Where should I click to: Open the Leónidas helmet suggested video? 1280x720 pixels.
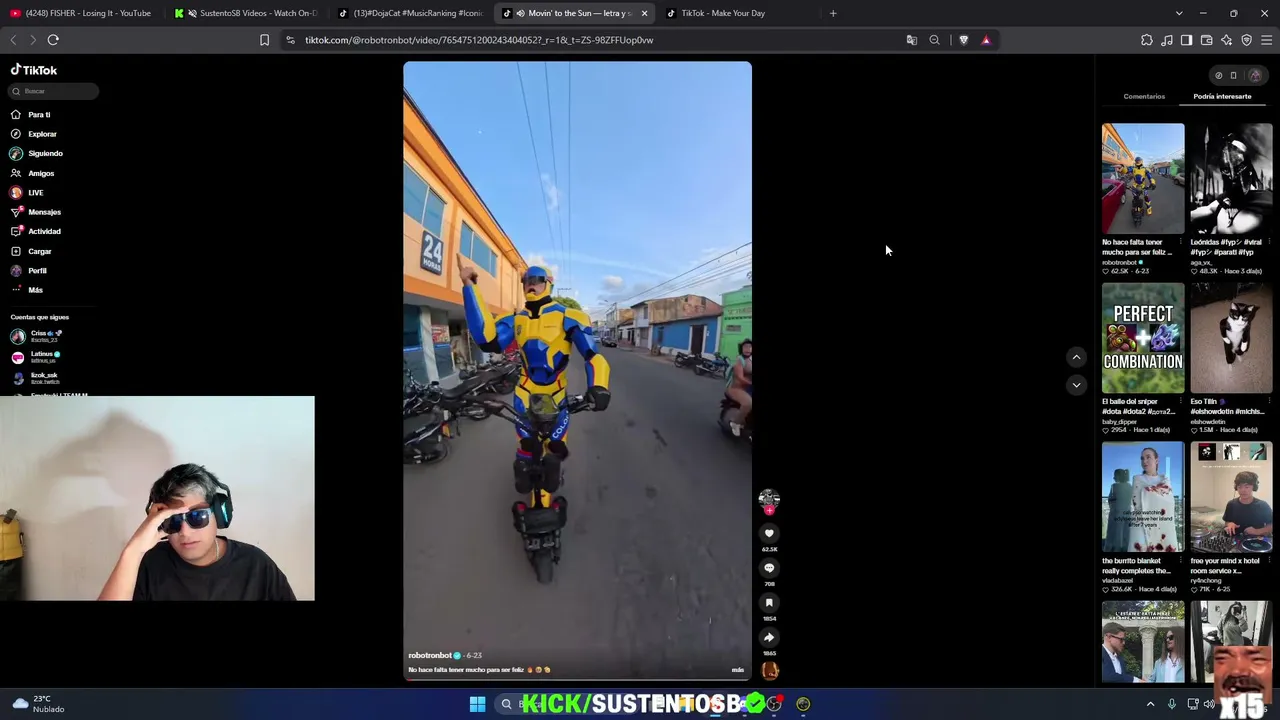pos(1231,179)
